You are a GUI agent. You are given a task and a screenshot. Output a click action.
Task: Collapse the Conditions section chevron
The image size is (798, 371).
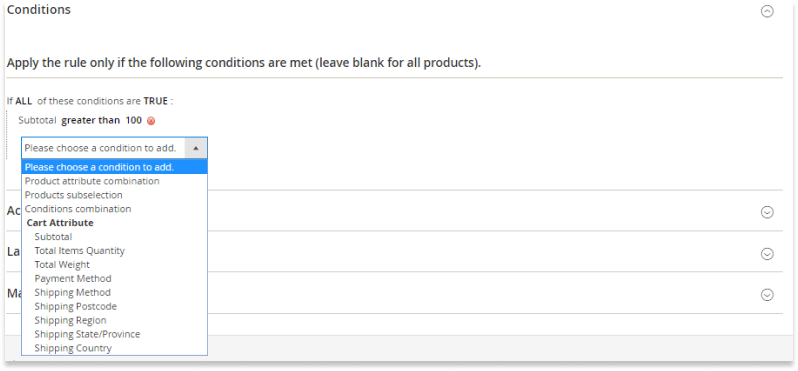(766, 11)
